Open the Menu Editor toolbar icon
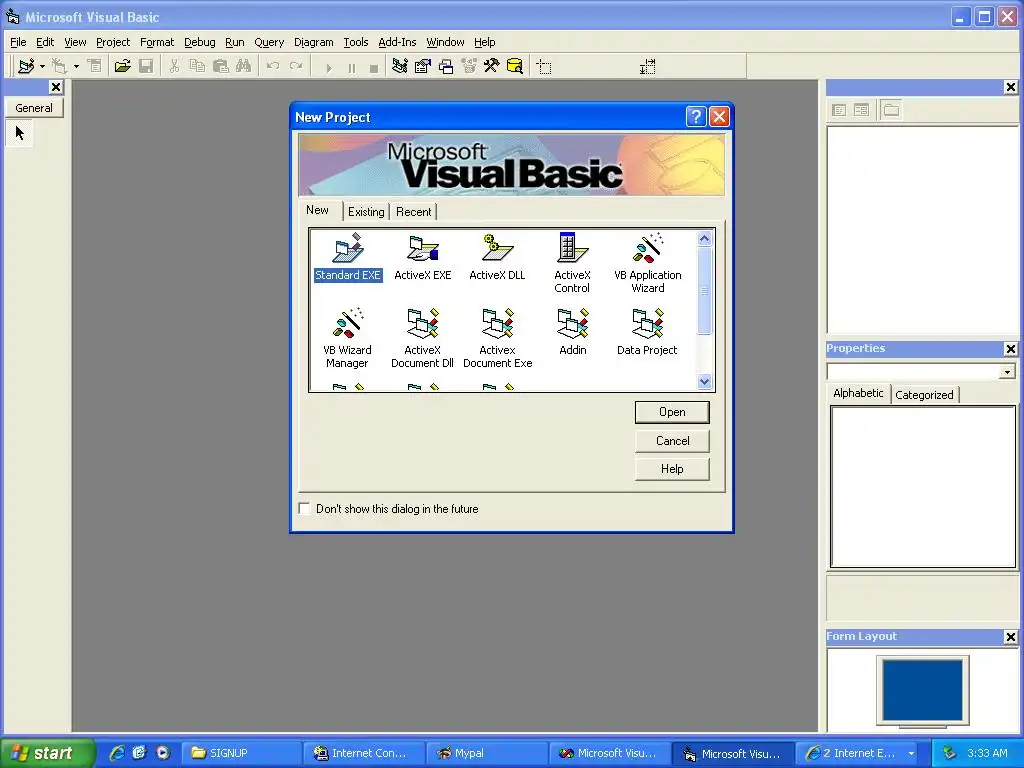1024x768 pixels. 95,66
